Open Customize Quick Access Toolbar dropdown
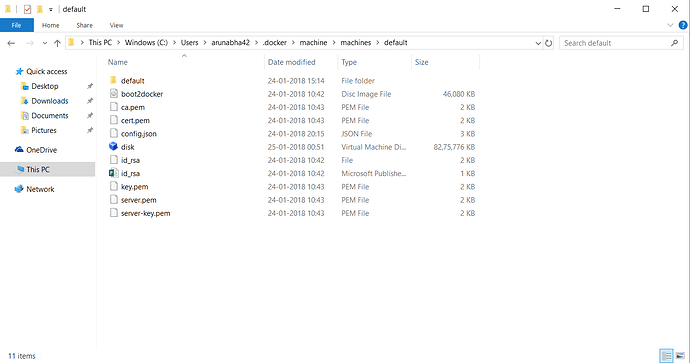Screen dimensions: 690x363 (x=51, y=9)
